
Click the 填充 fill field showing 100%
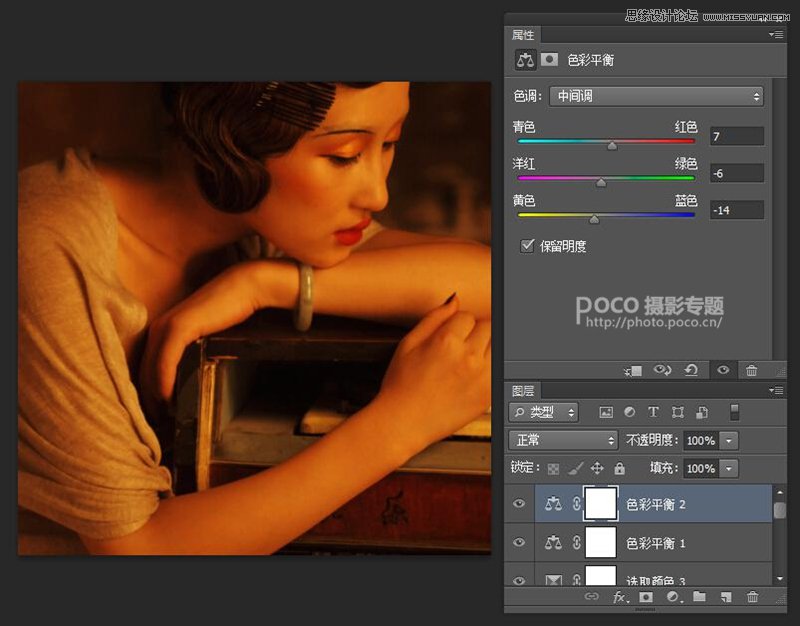[x=701, y=468]
